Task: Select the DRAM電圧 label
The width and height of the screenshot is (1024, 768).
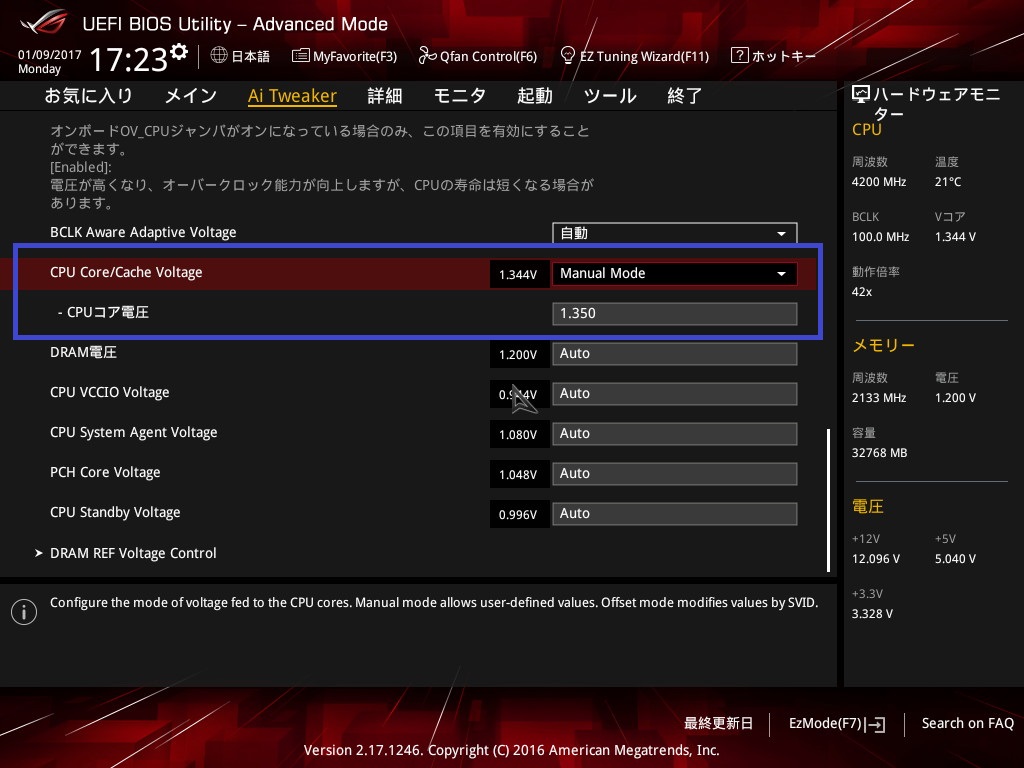Action: (84, 353)
